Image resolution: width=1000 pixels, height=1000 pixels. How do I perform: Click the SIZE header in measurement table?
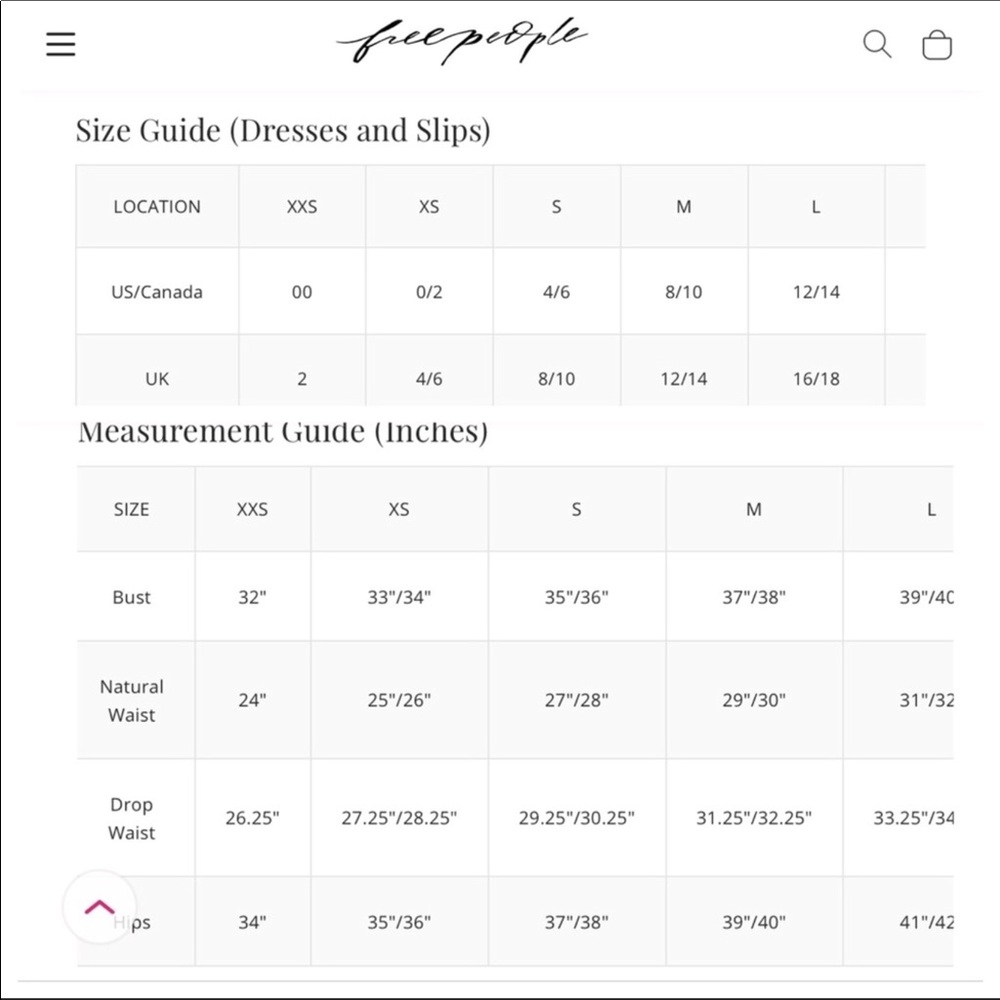point(132,509)
